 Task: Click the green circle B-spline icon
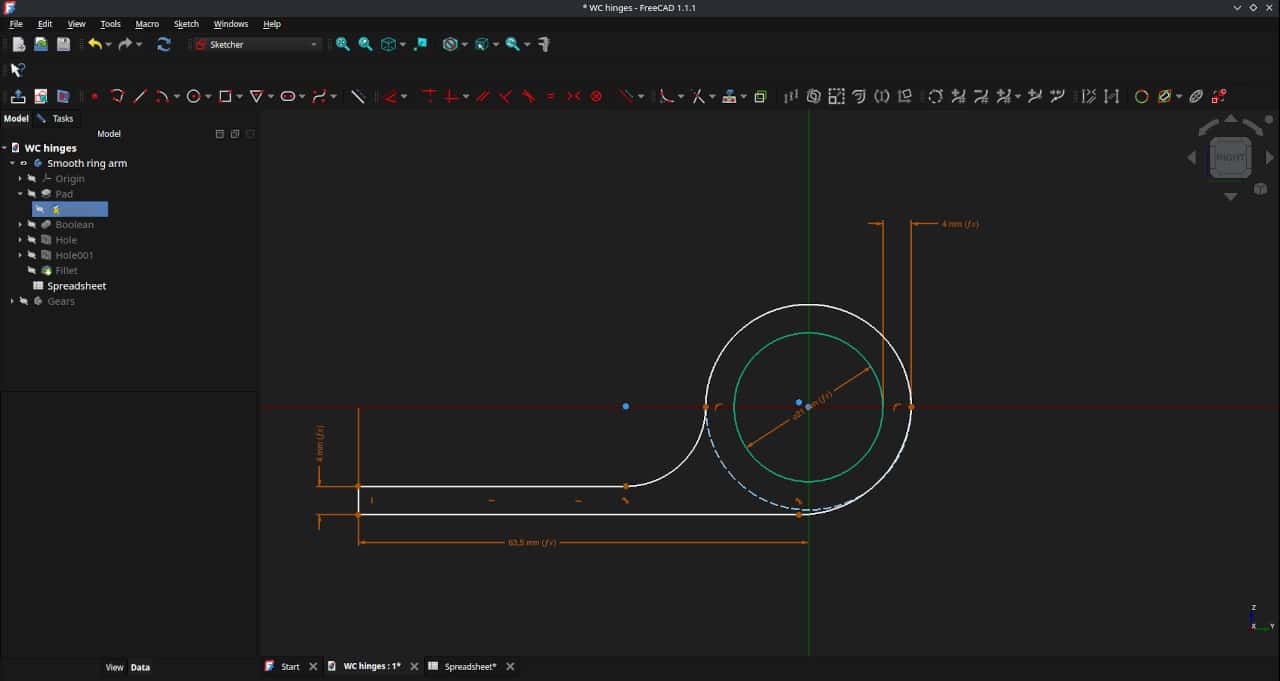(1141, 97)
